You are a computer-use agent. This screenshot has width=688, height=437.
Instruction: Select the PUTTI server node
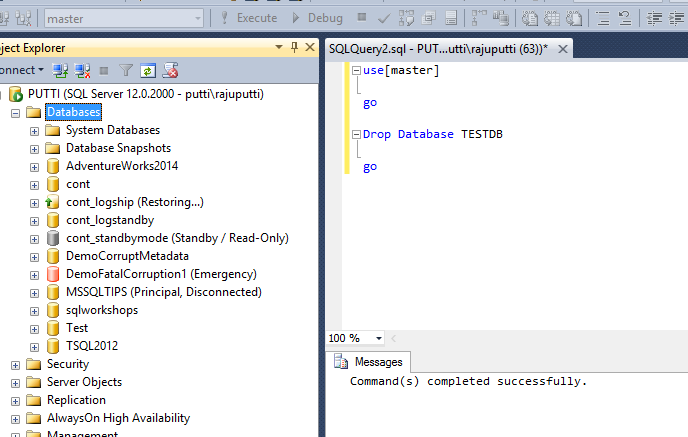(146, 94)
